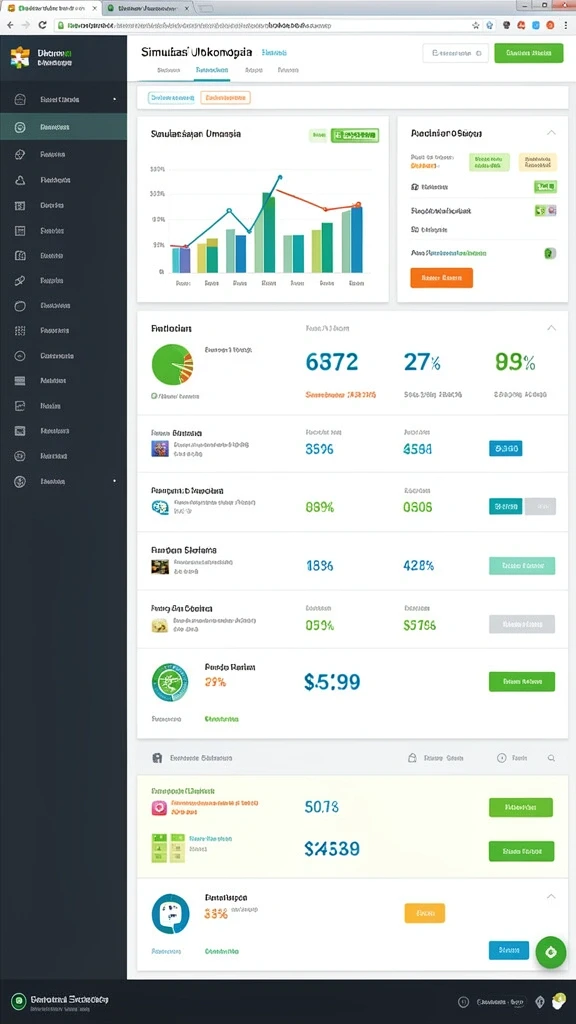Open the browser three-dot menu

tap(565, 25)
